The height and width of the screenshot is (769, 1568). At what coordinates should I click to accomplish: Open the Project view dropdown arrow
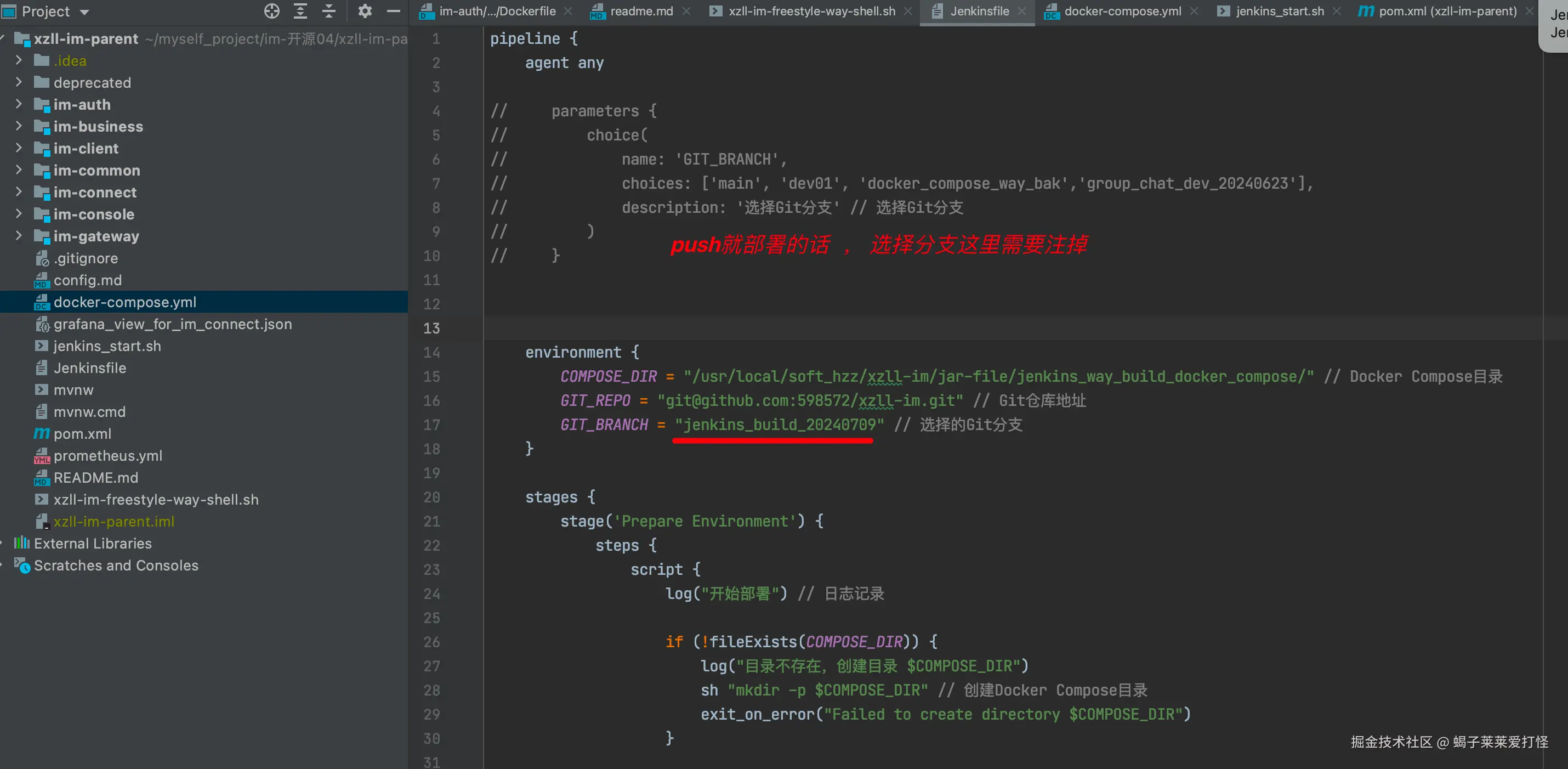pos(84,12)
